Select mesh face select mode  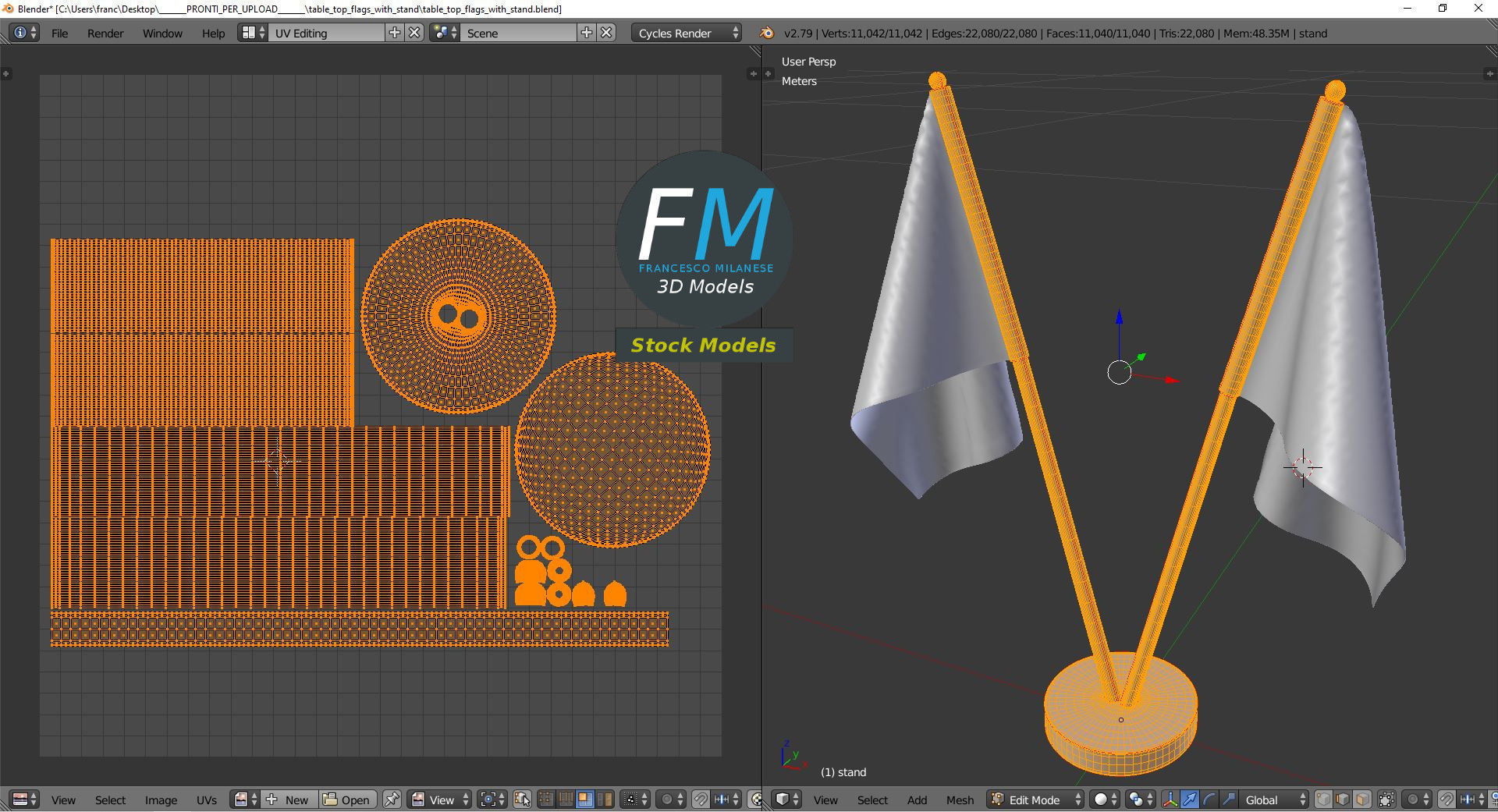pos(1362,800)
